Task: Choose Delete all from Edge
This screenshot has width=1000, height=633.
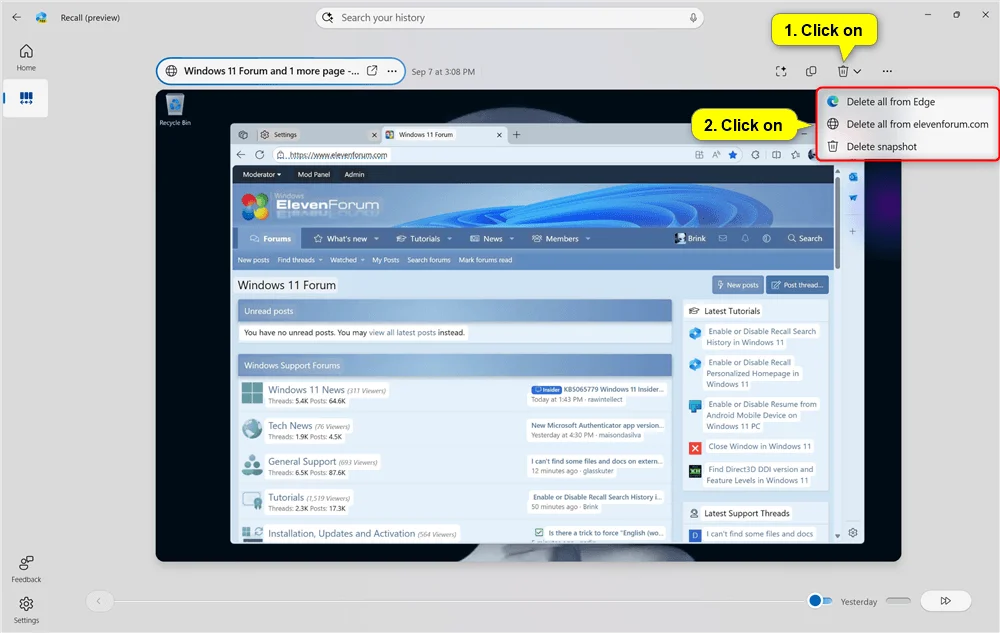Action: pyautogui.click(x=908, y=101)
